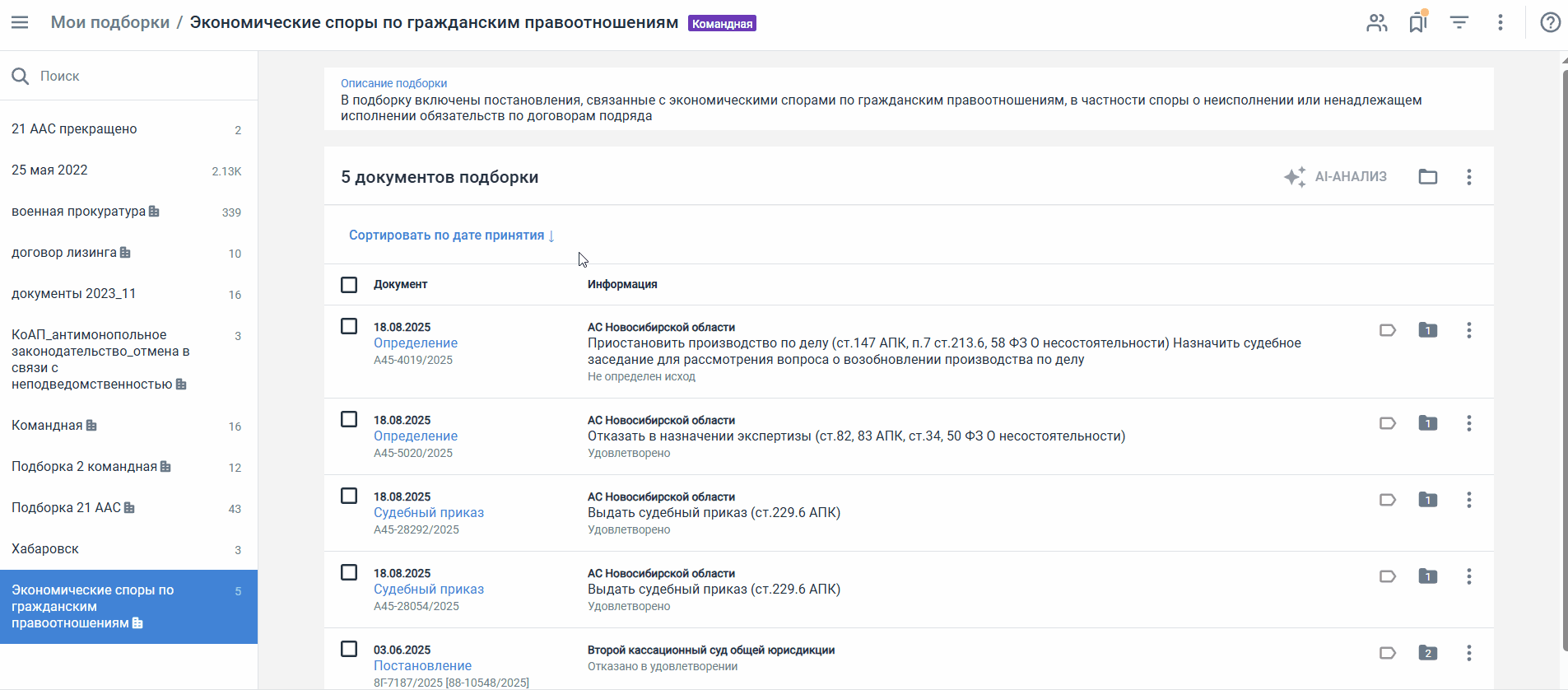
Task: Check the select-all checkbox in Документ header
Action: coord(349,285)
